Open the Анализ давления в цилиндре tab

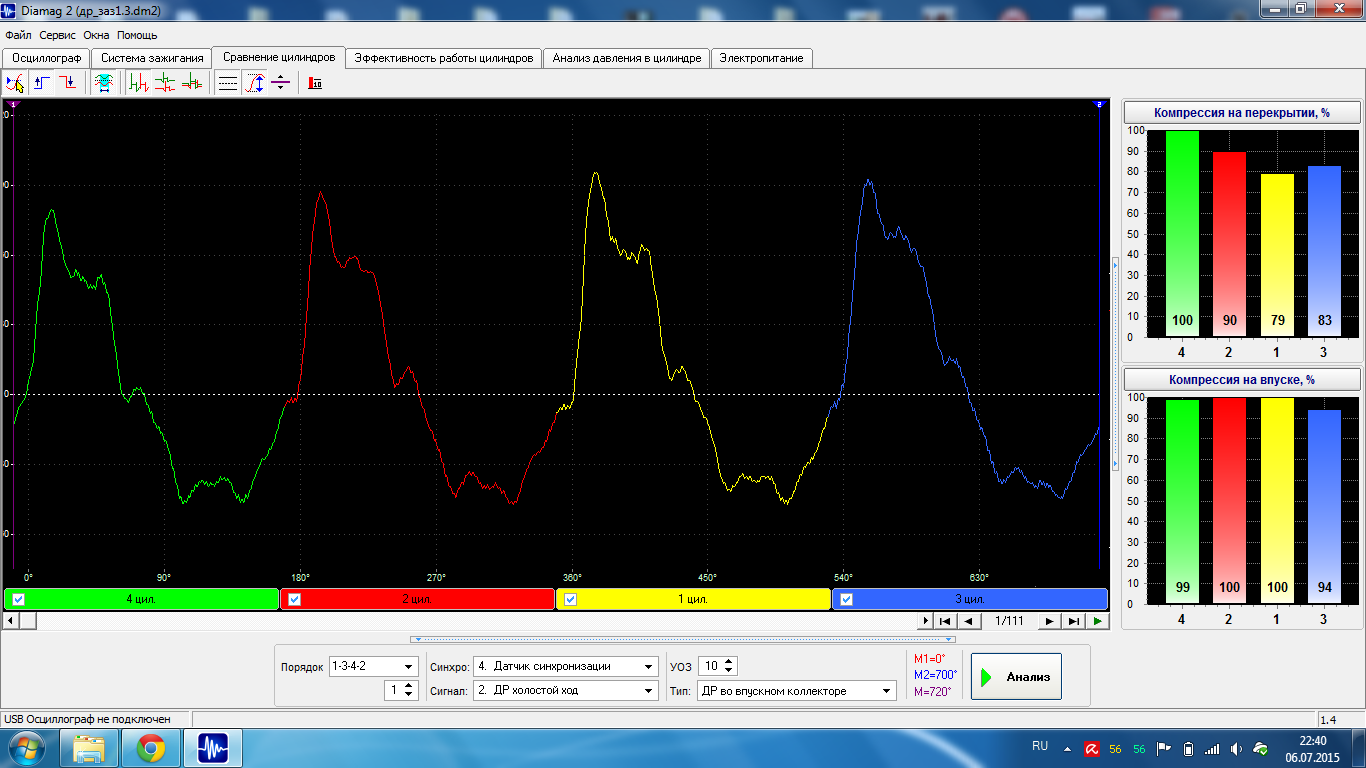(627, 58)
